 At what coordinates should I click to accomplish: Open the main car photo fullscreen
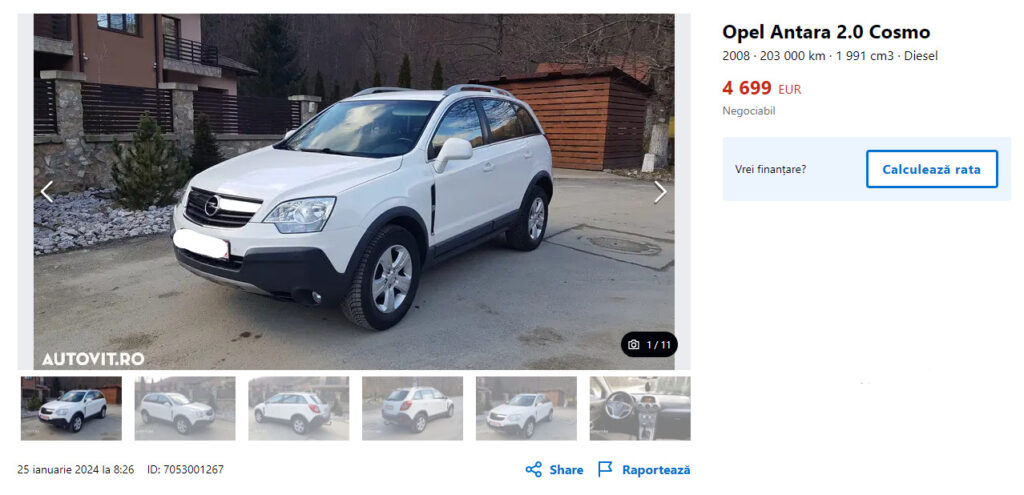pos(354,192)
